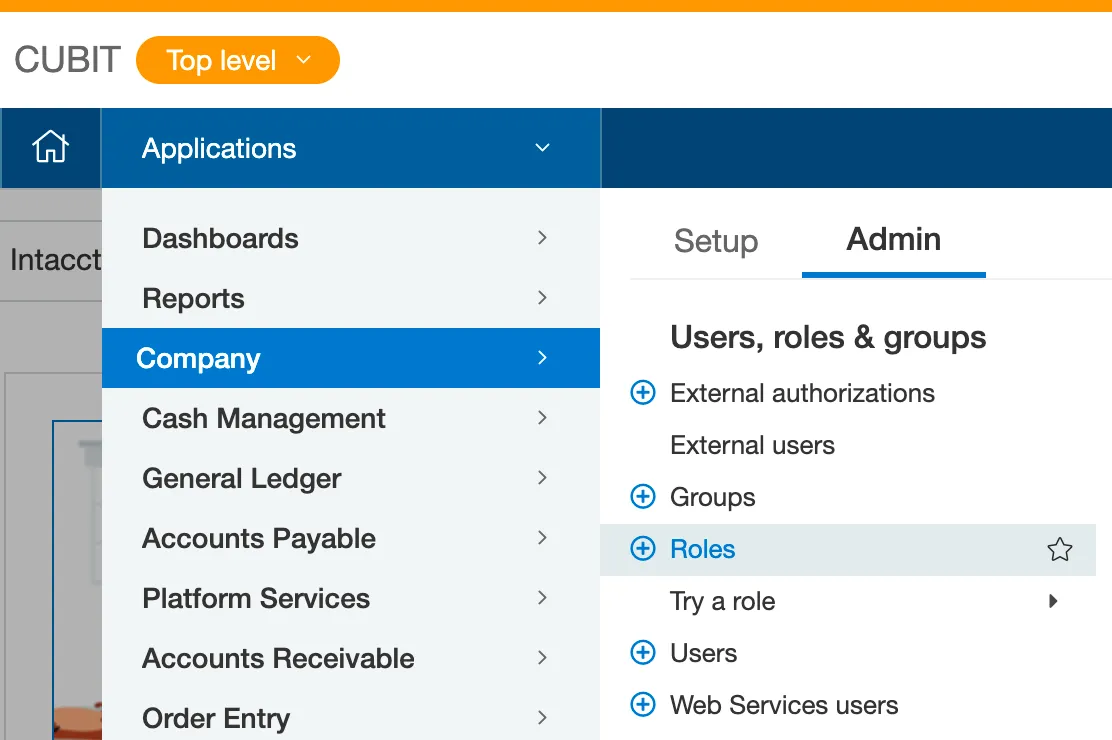The width and height of the screenshot is (1112, 740).
Task: Expand the Platform Services submenu arrow
Action: pyautogui.click(x=543, y=598)
